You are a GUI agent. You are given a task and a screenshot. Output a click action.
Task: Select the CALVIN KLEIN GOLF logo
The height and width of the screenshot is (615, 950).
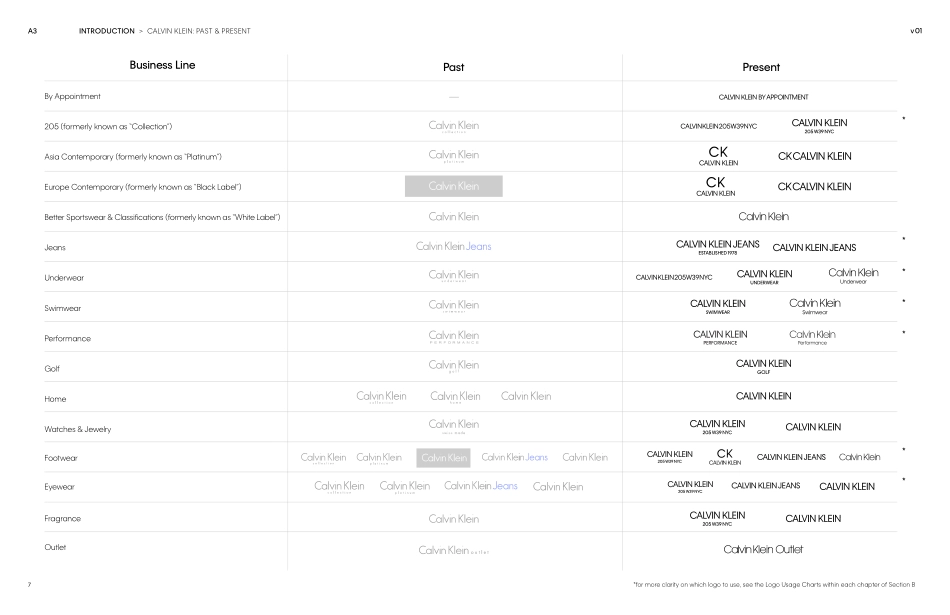point(763,366)
